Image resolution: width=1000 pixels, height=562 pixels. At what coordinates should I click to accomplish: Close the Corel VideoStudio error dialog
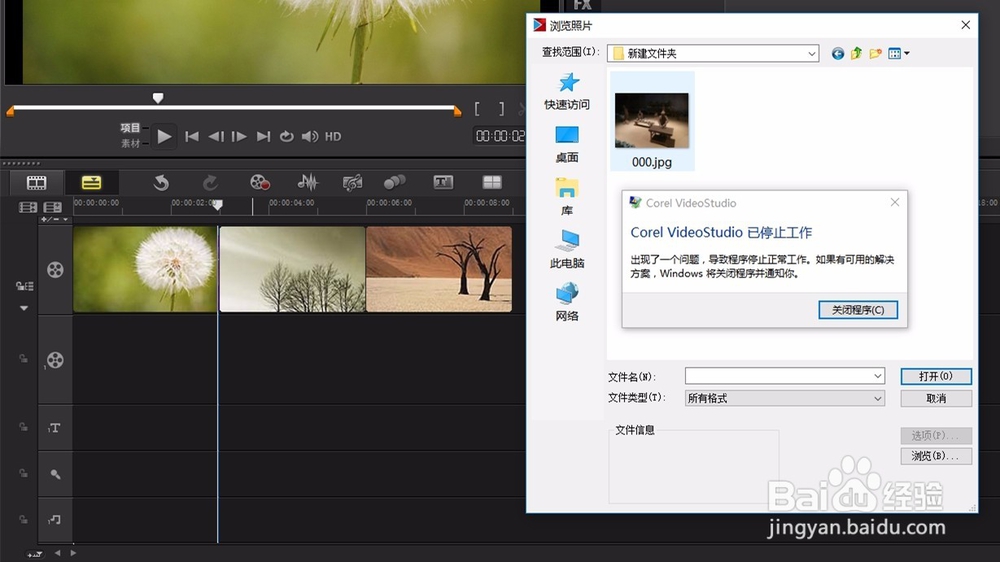point(895,202)
